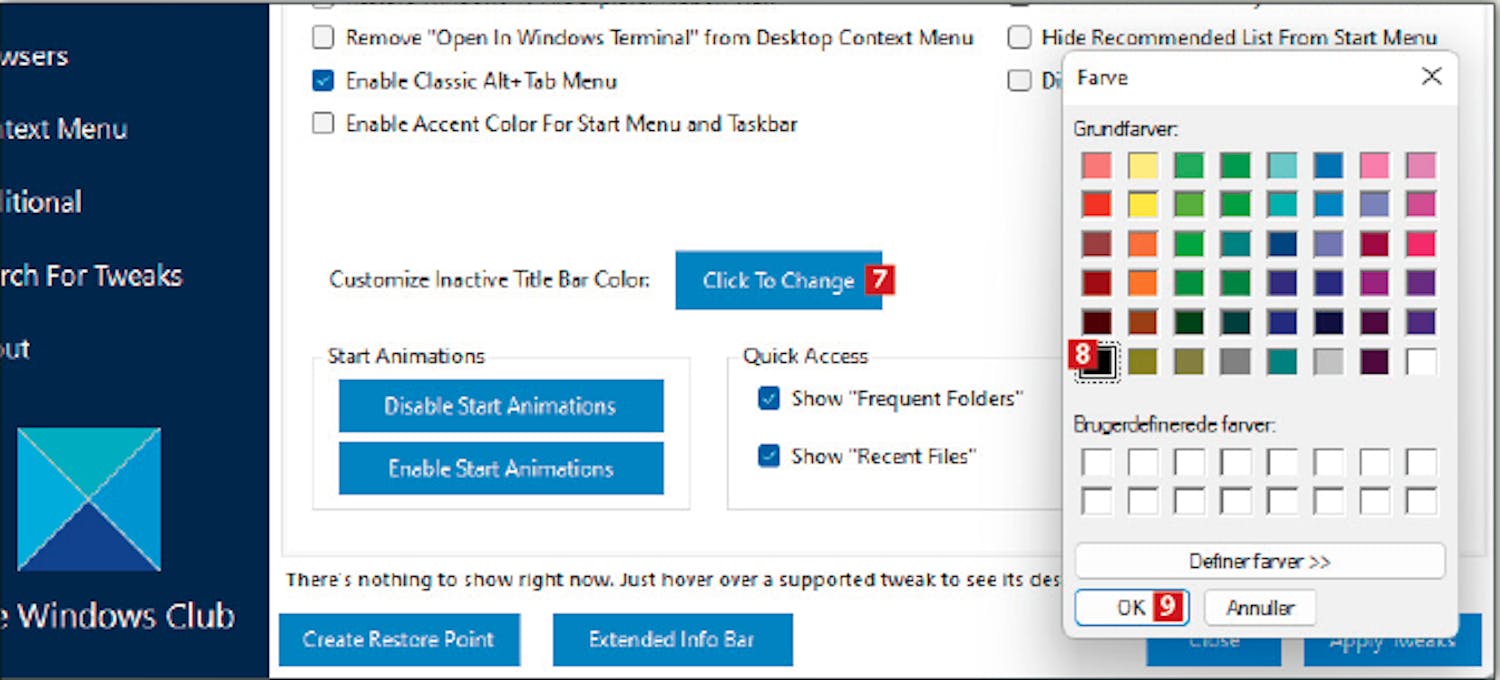This screenshot has height=680, width=1500.
Task: Uncheck Show "Frequent Folders" option
Action: point(769,399)
